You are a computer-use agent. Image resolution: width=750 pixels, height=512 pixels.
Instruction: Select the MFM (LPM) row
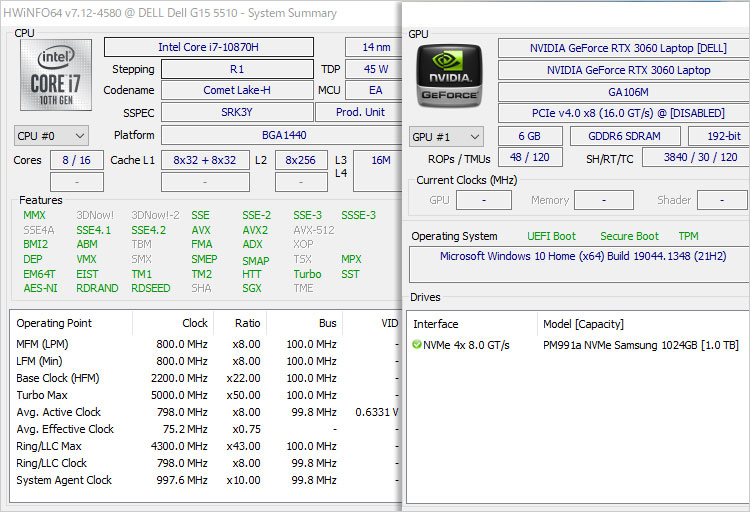click(207, 345)
